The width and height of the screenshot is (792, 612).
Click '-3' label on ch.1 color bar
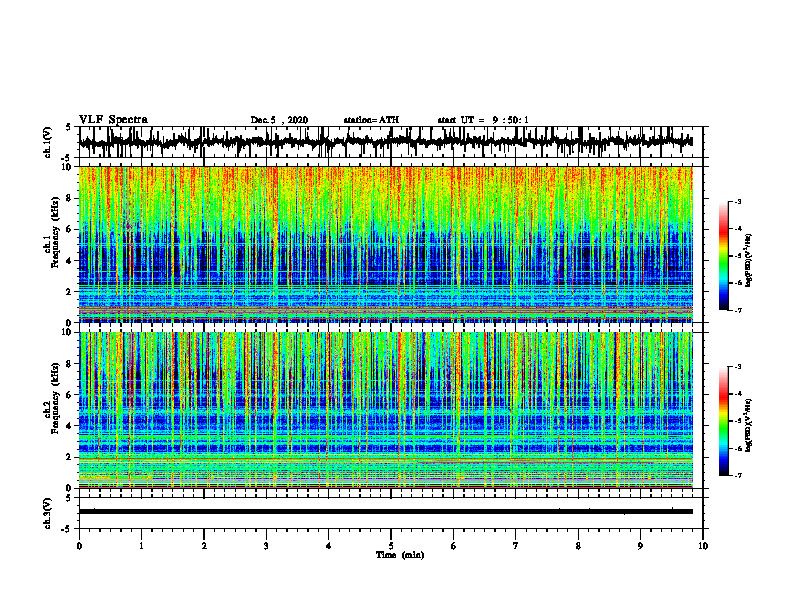[x=738, y=201]
